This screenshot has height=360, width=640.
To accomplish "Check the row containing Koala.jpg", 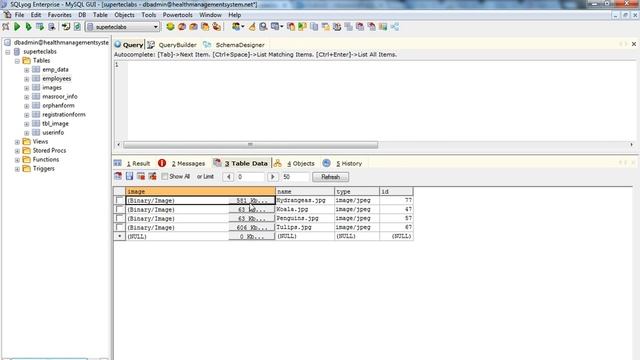I will point(119,209).
